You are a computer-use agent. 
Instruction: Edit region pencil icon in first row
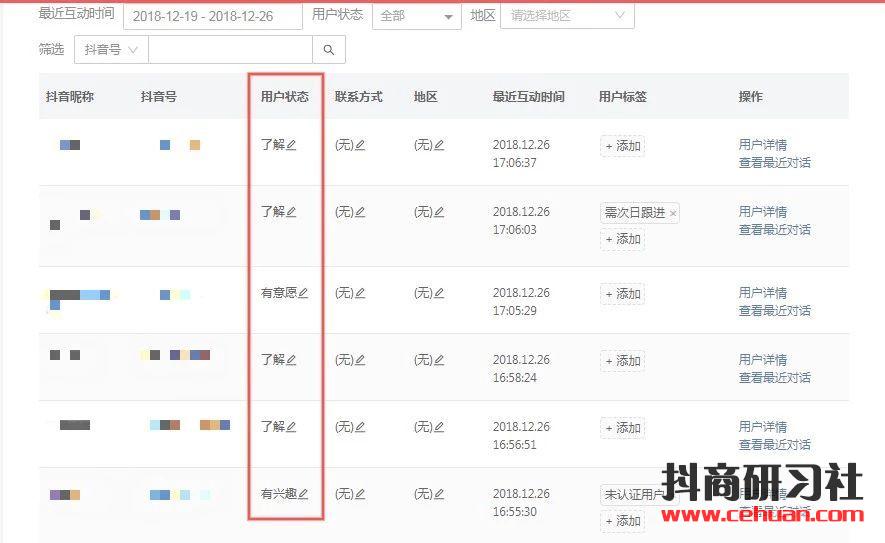click(439, 145)
